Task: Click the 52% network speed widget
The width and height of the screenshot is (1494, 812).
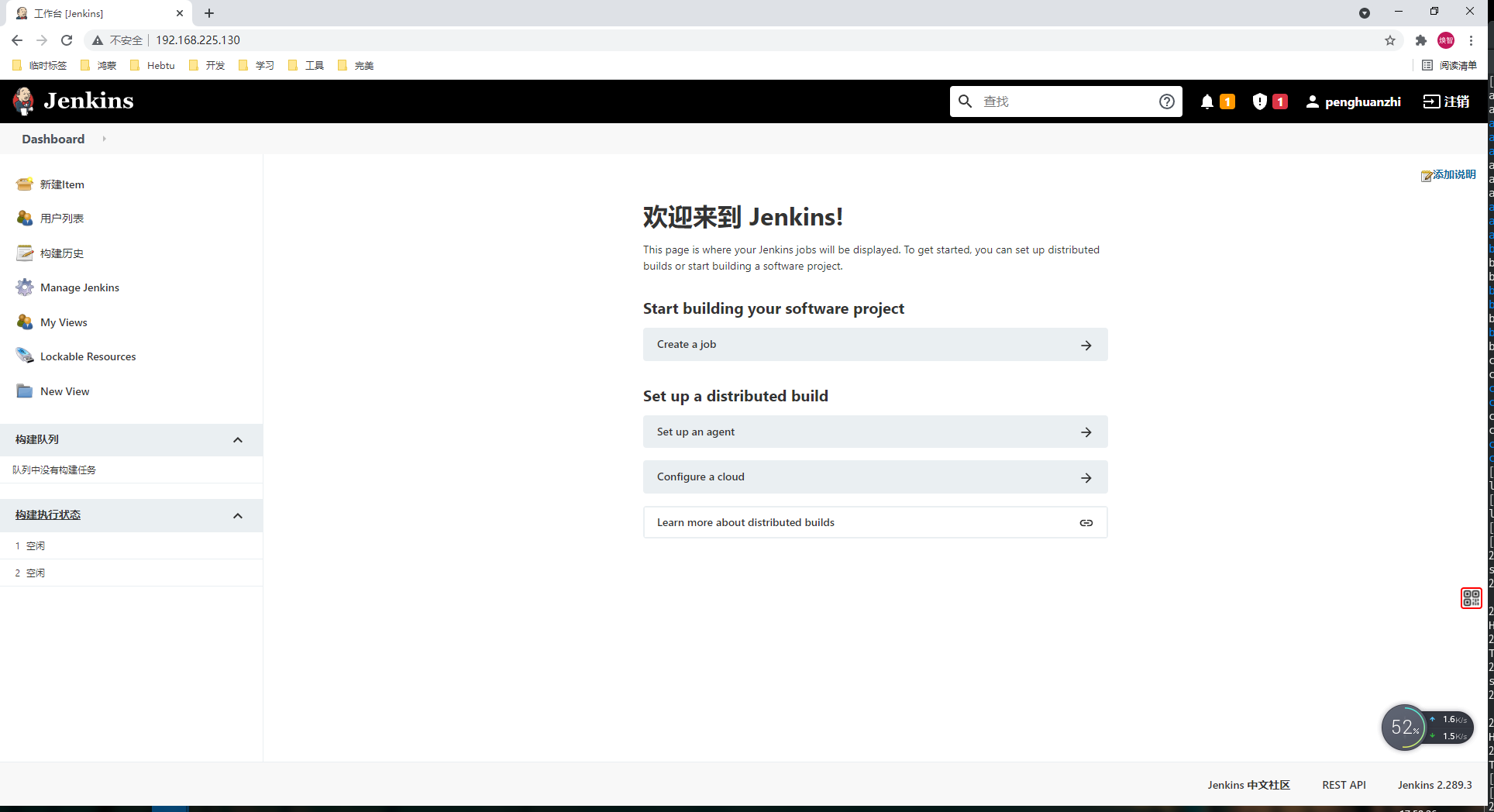Action: (x=1427, y=728)
